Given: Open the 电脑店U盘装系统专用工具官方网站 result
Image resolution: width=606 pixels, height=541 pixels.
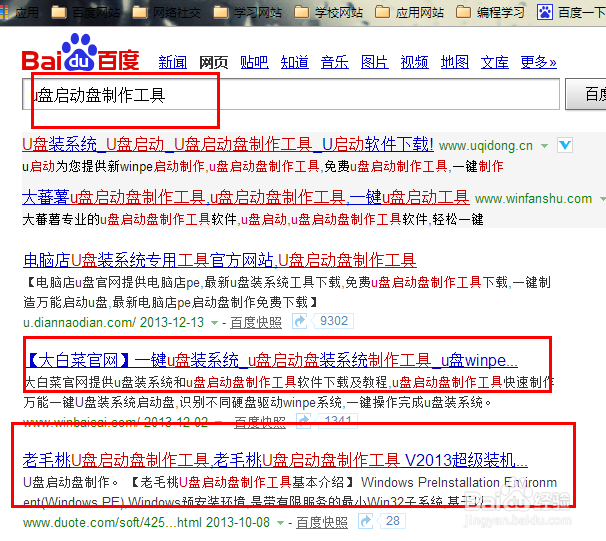Looking at the screenshot, I should pyautogui.click(x=220, y=260).
